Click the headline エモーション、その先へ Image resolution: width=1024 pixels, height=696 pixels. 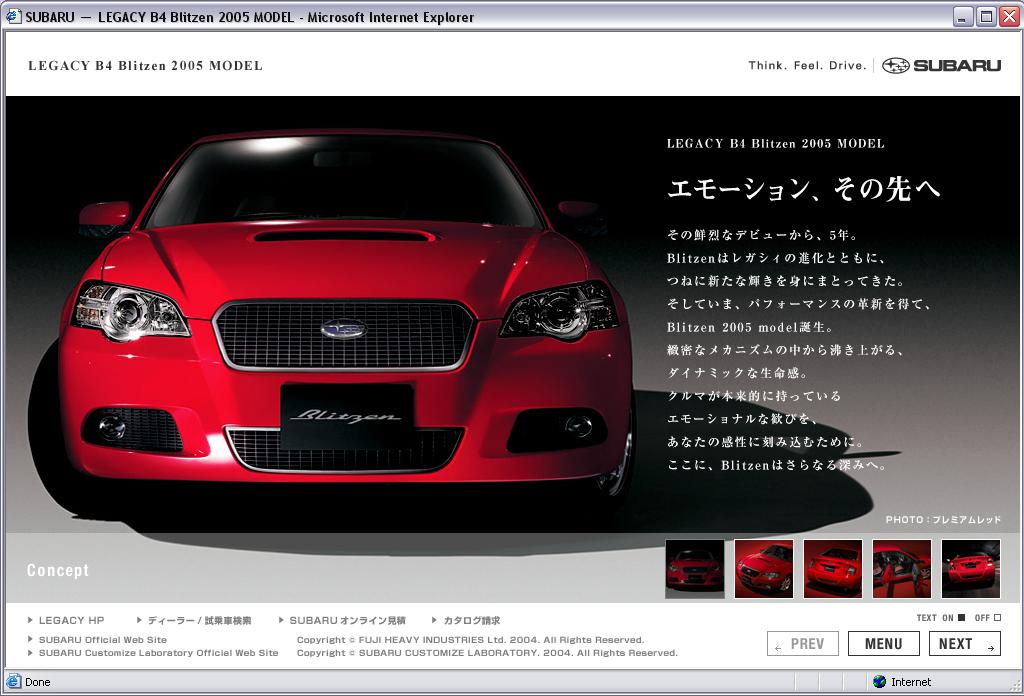pyautogui.click(x=803, y=189)
